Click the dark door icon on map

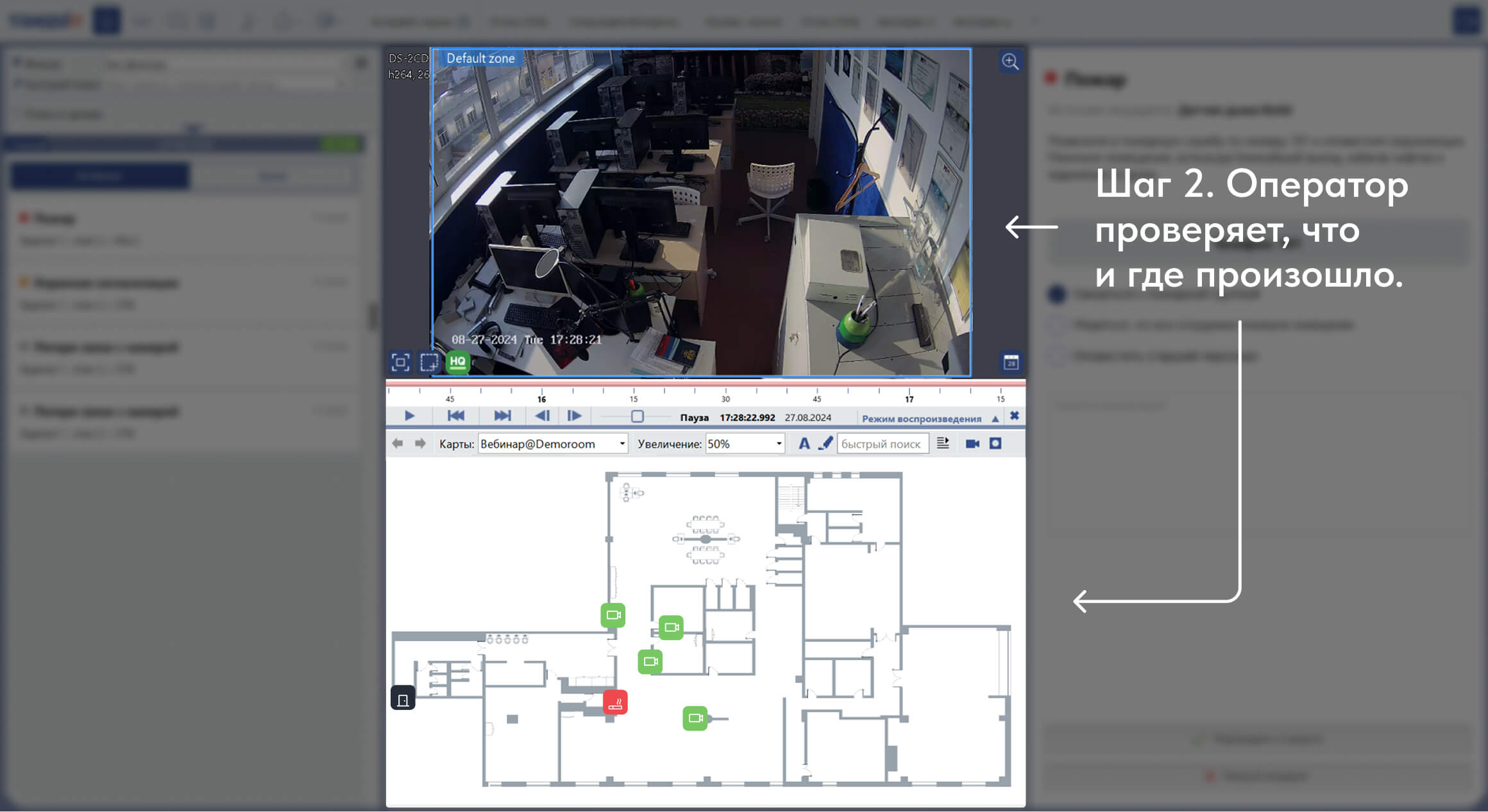pos(403,698)
